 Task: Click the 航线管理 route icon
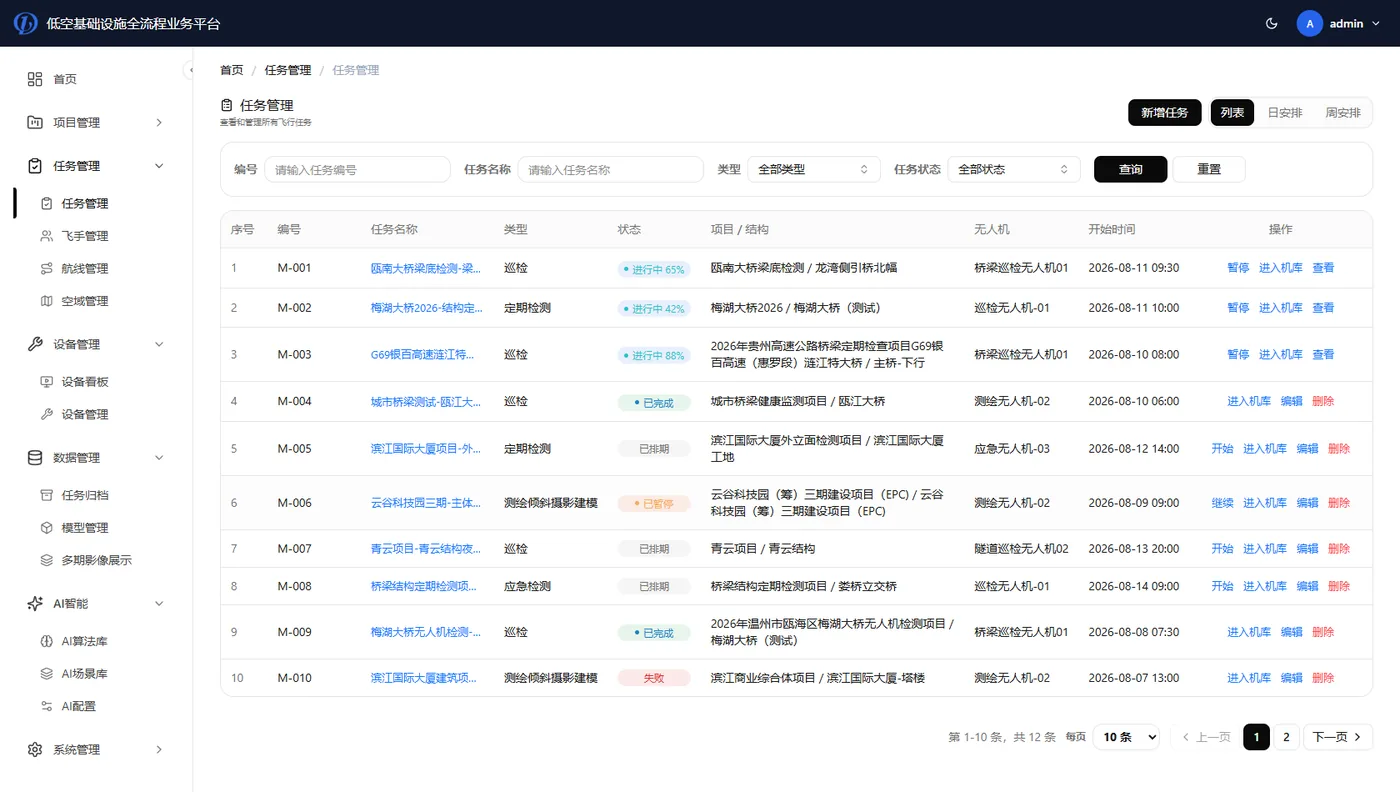(x=46, y=268)
